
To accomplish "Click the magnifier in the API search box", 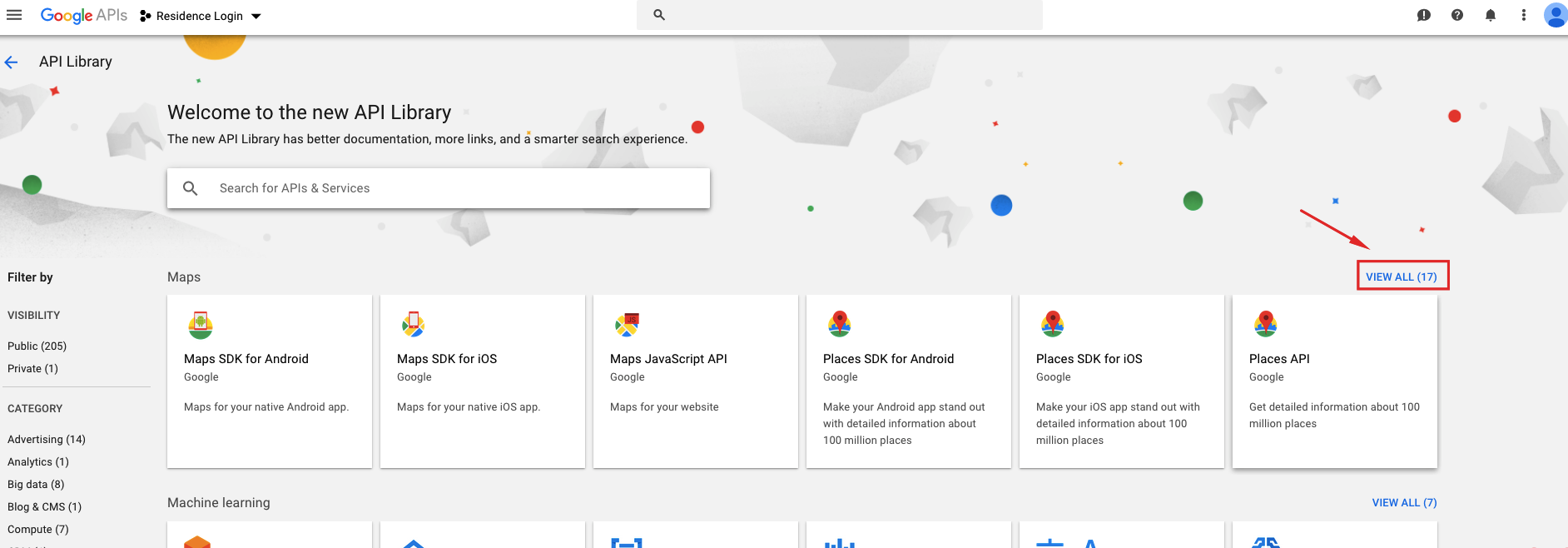I will tap(191, 188).
